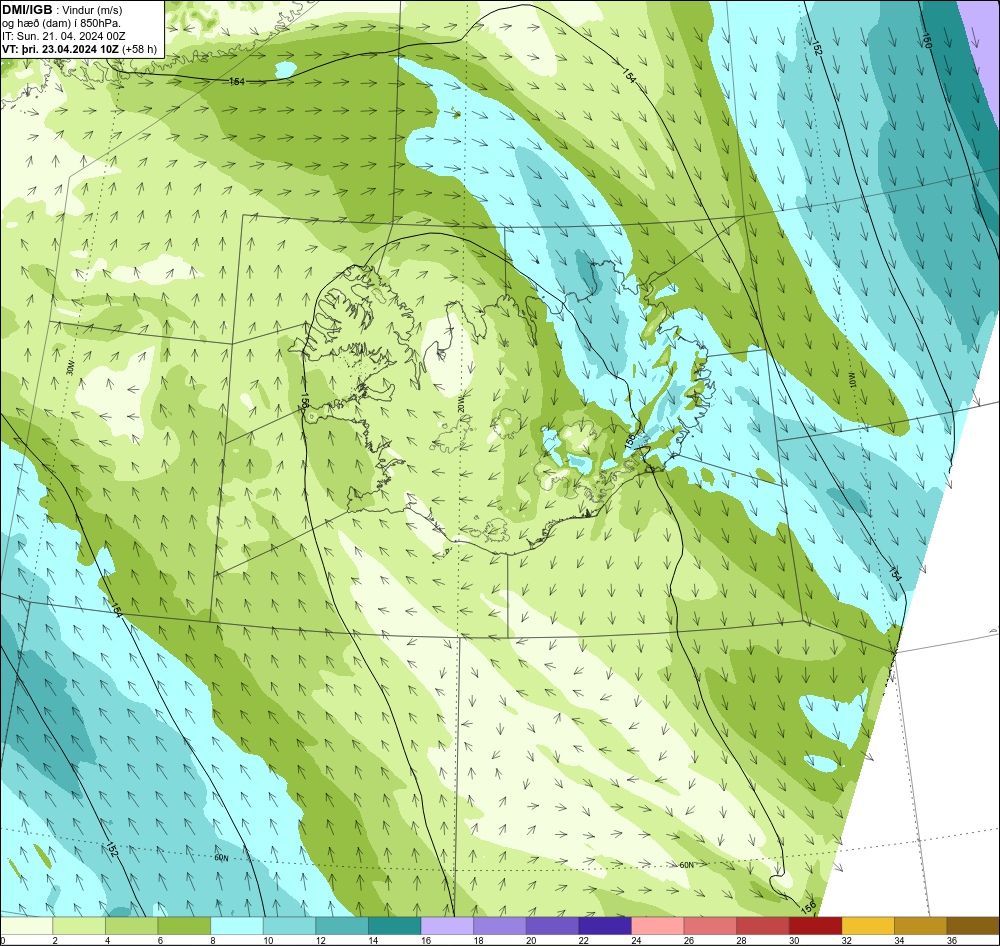
Task: Click legend tick number '36'
Action: [952, 940]
